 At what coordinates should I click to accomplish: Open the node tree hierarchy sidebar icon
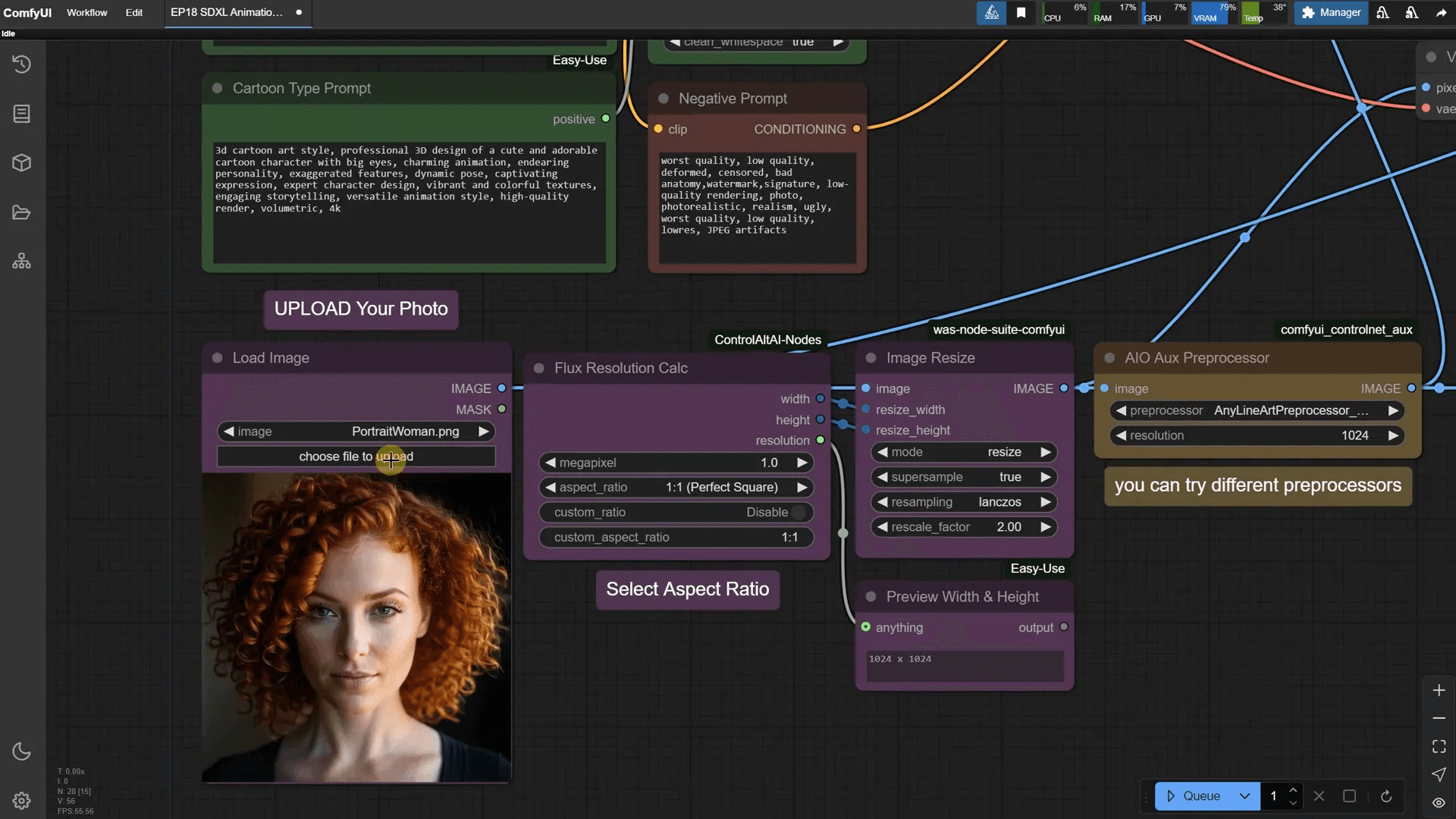point(21,262)
